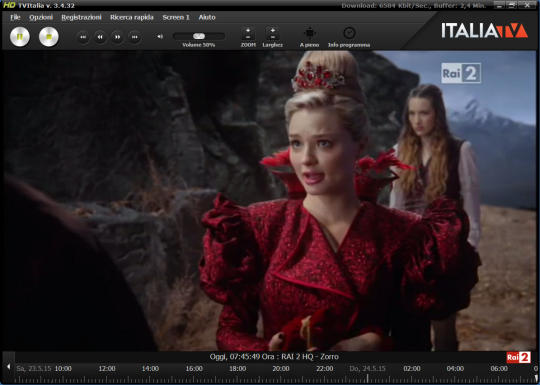Click the A pieno label
540x385 pixels.
309,45
